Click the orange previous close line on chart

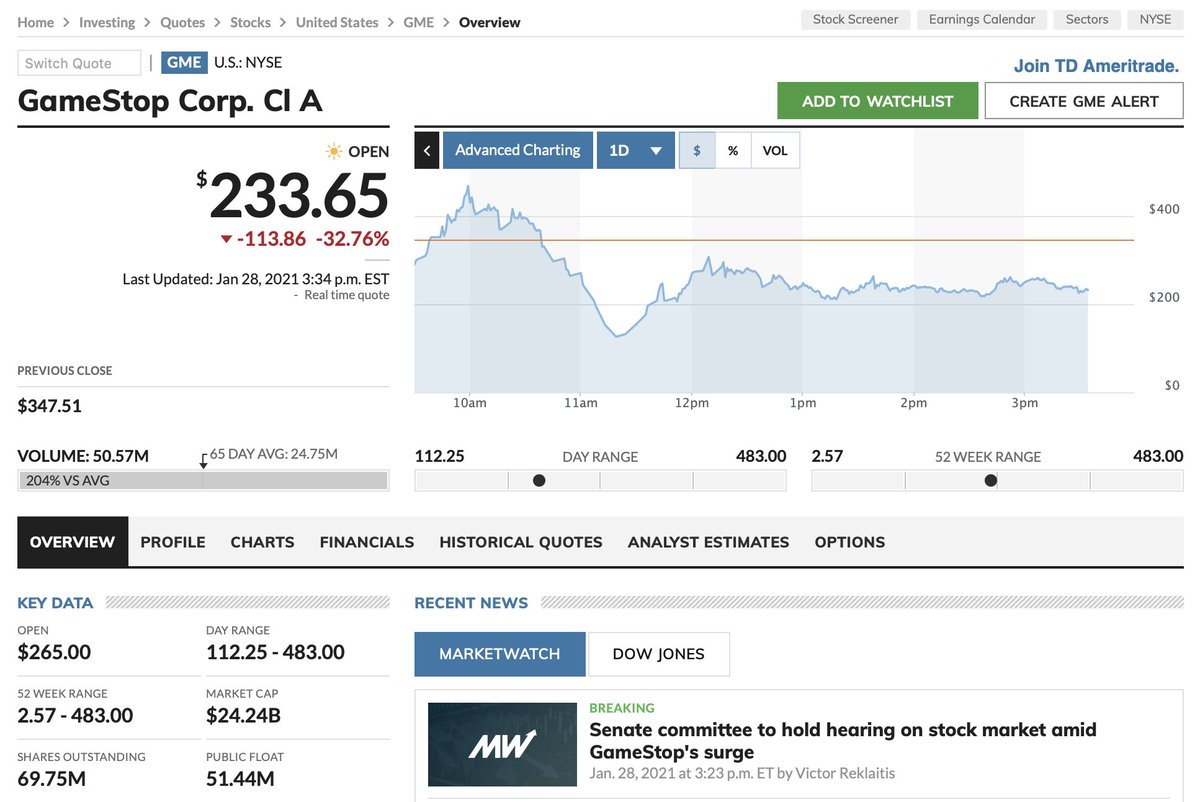(774, 240)
